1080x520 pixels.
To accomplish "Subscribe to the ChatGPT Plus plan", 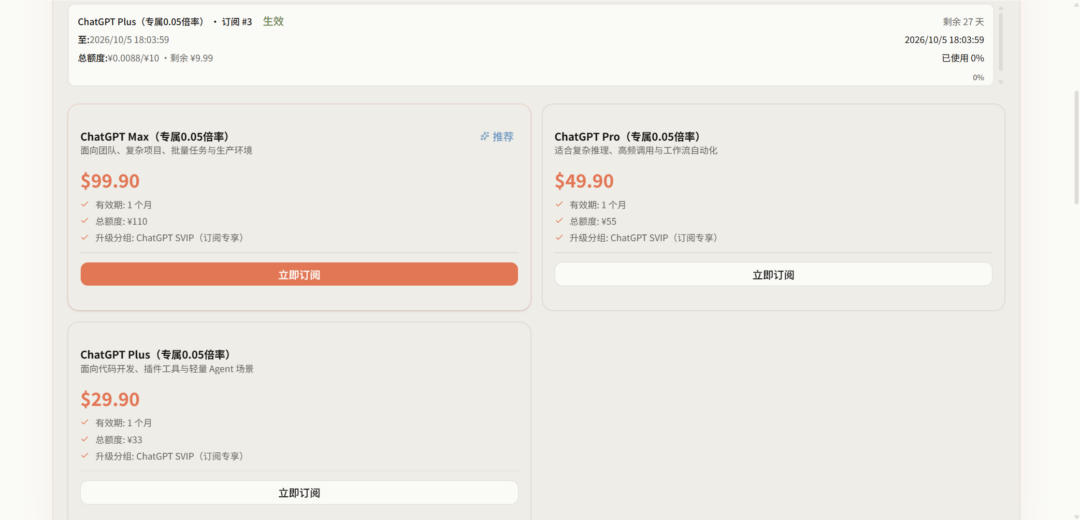I will [299, 492].
